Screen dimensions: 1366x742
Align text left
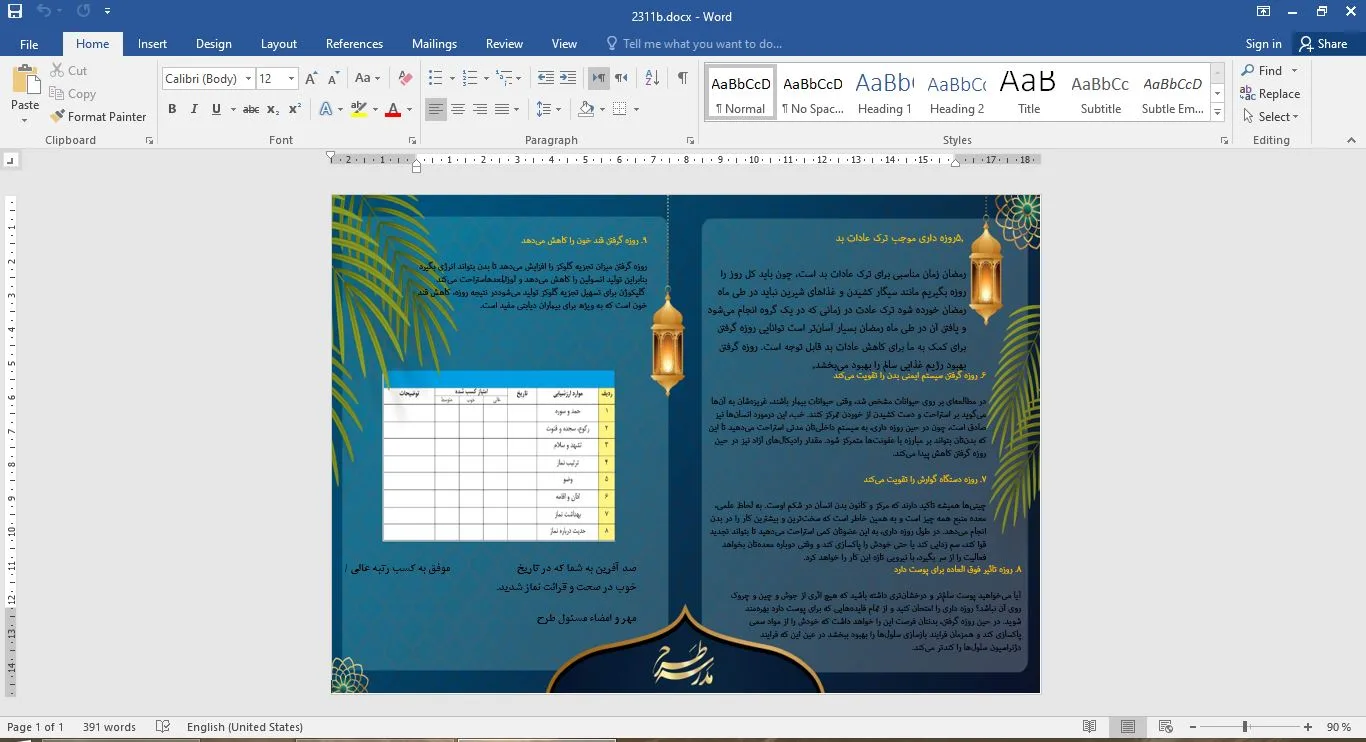coord(436,109)
